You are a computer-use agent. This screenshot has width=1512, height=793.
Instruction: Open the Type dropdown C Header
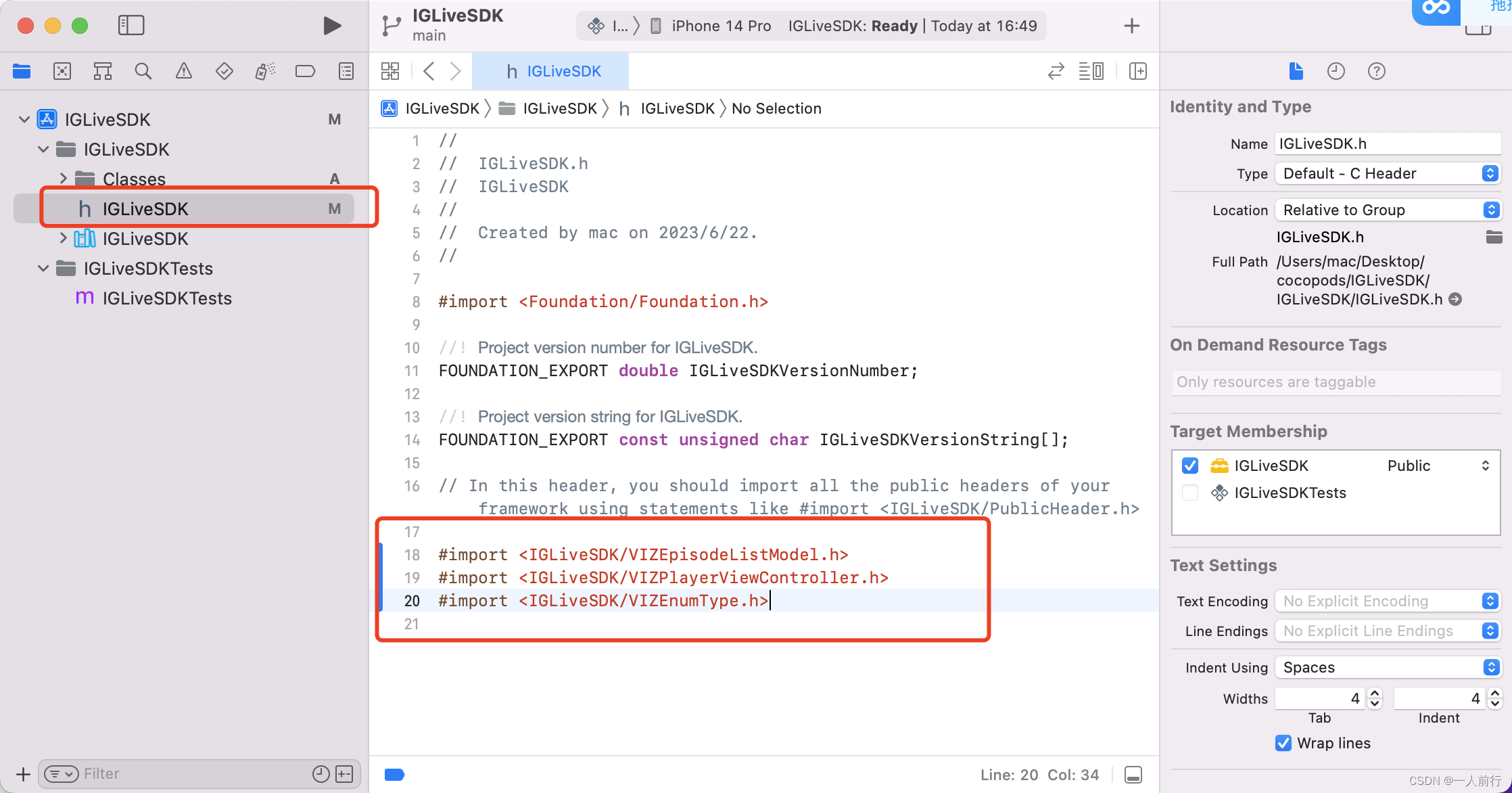click(x=1388, y=173)
